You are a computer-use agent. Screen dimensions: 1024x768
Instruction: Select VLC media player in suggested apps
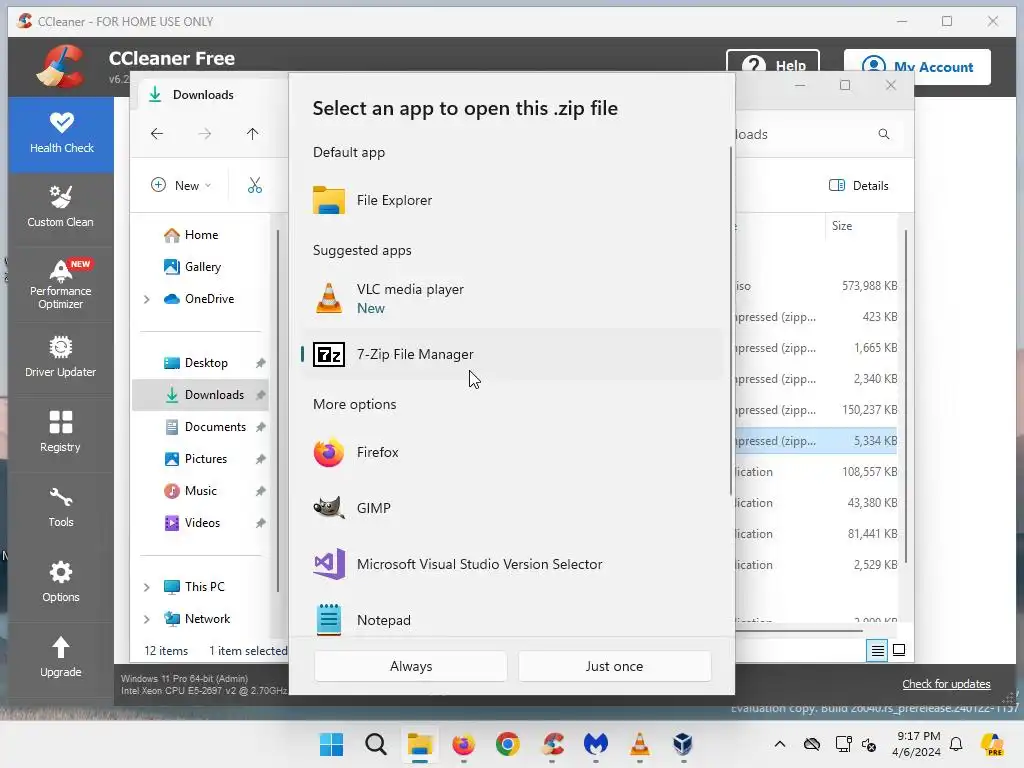click(x=513, y=298)
